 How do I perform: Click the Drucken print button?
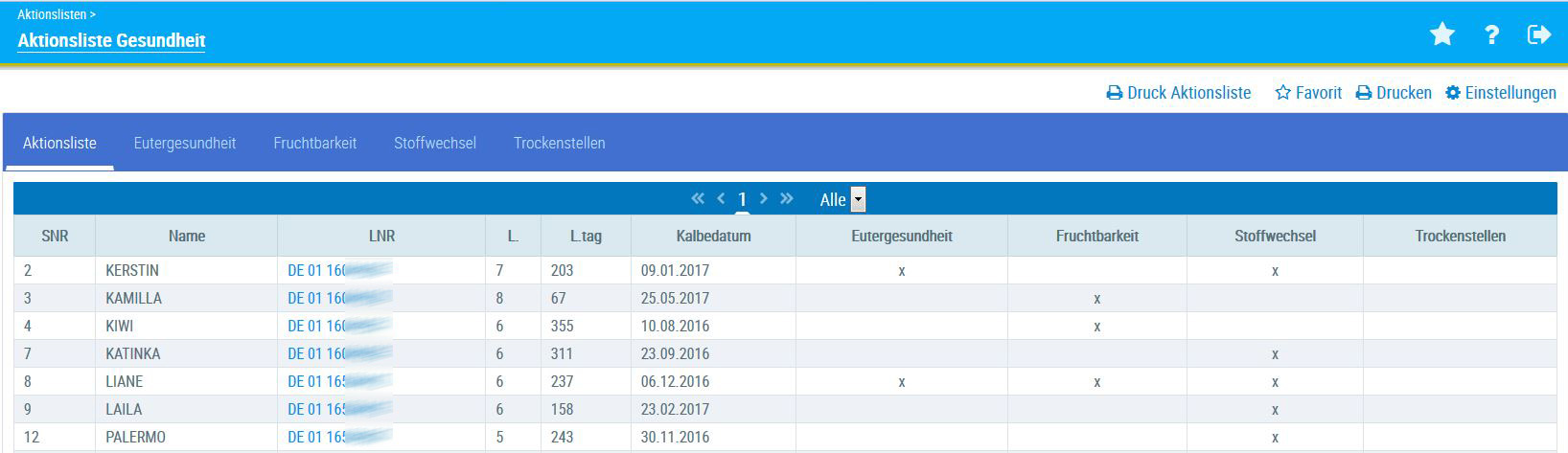coord(1394,93)
